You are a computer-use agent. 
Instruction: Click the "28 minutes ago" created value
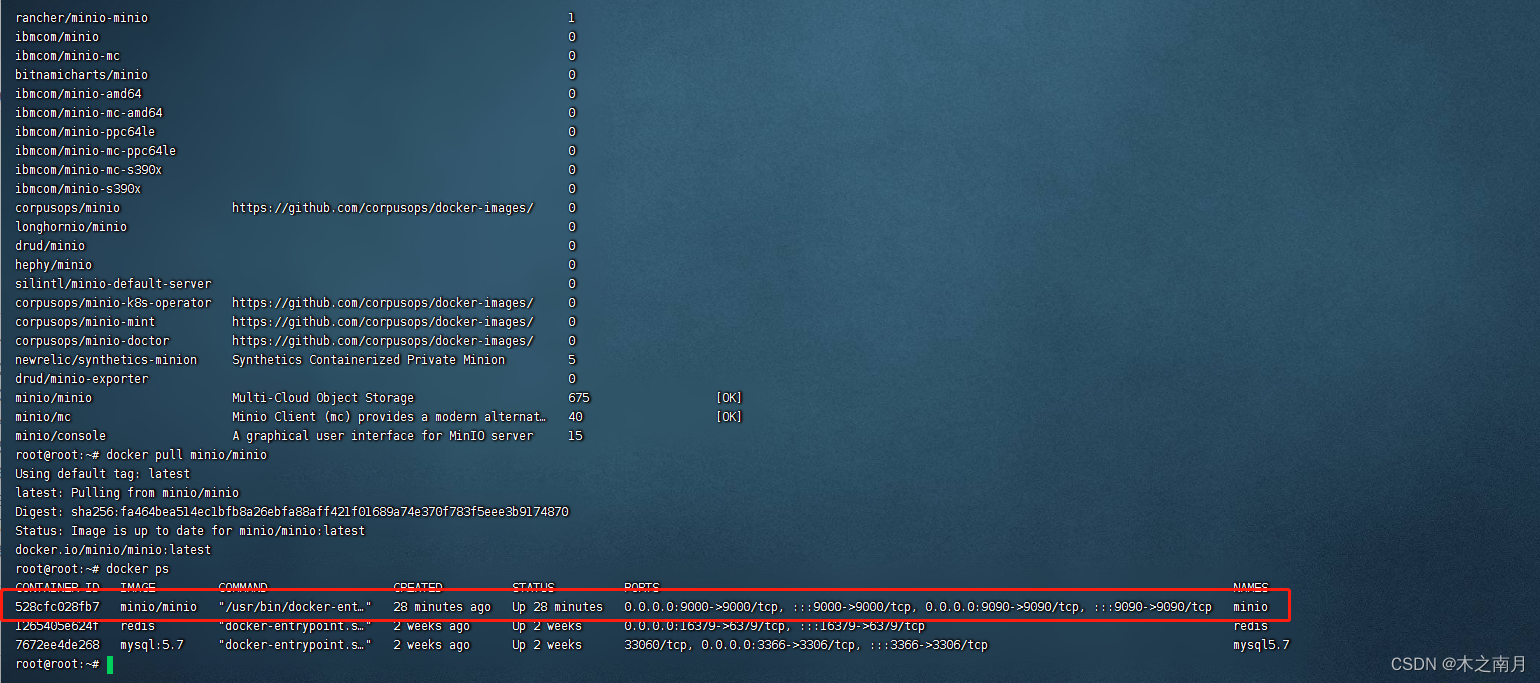coord(442,607)
